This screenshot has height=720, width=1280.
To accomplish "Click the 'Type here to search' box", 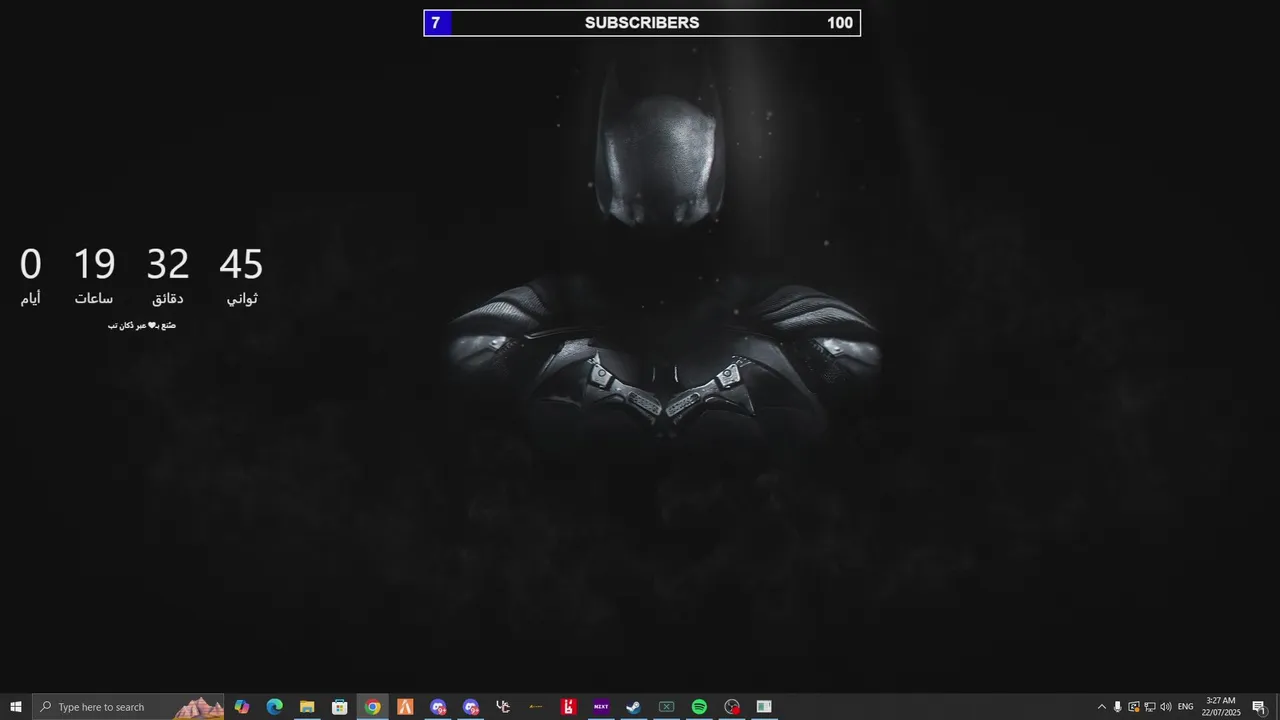I will click(129, 707).
